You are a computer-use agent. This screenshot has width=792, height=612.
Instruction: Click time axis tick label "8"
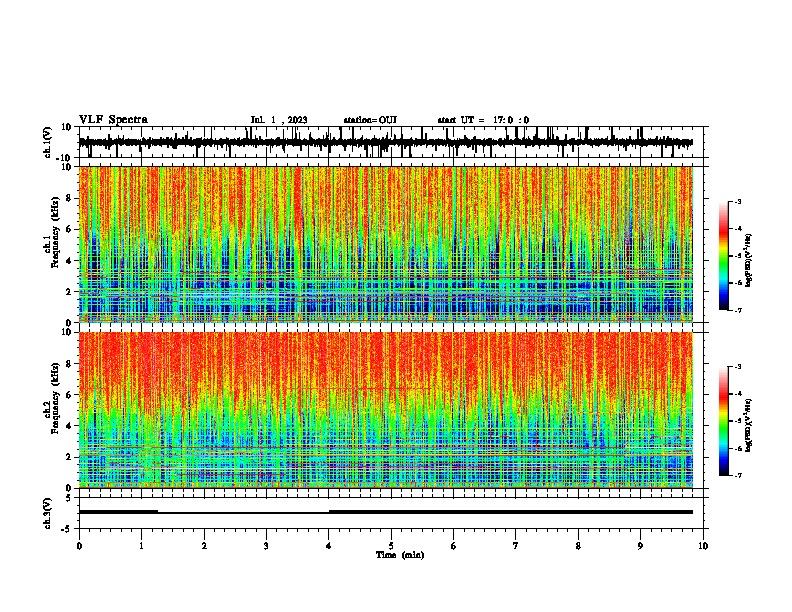(578, 546)
